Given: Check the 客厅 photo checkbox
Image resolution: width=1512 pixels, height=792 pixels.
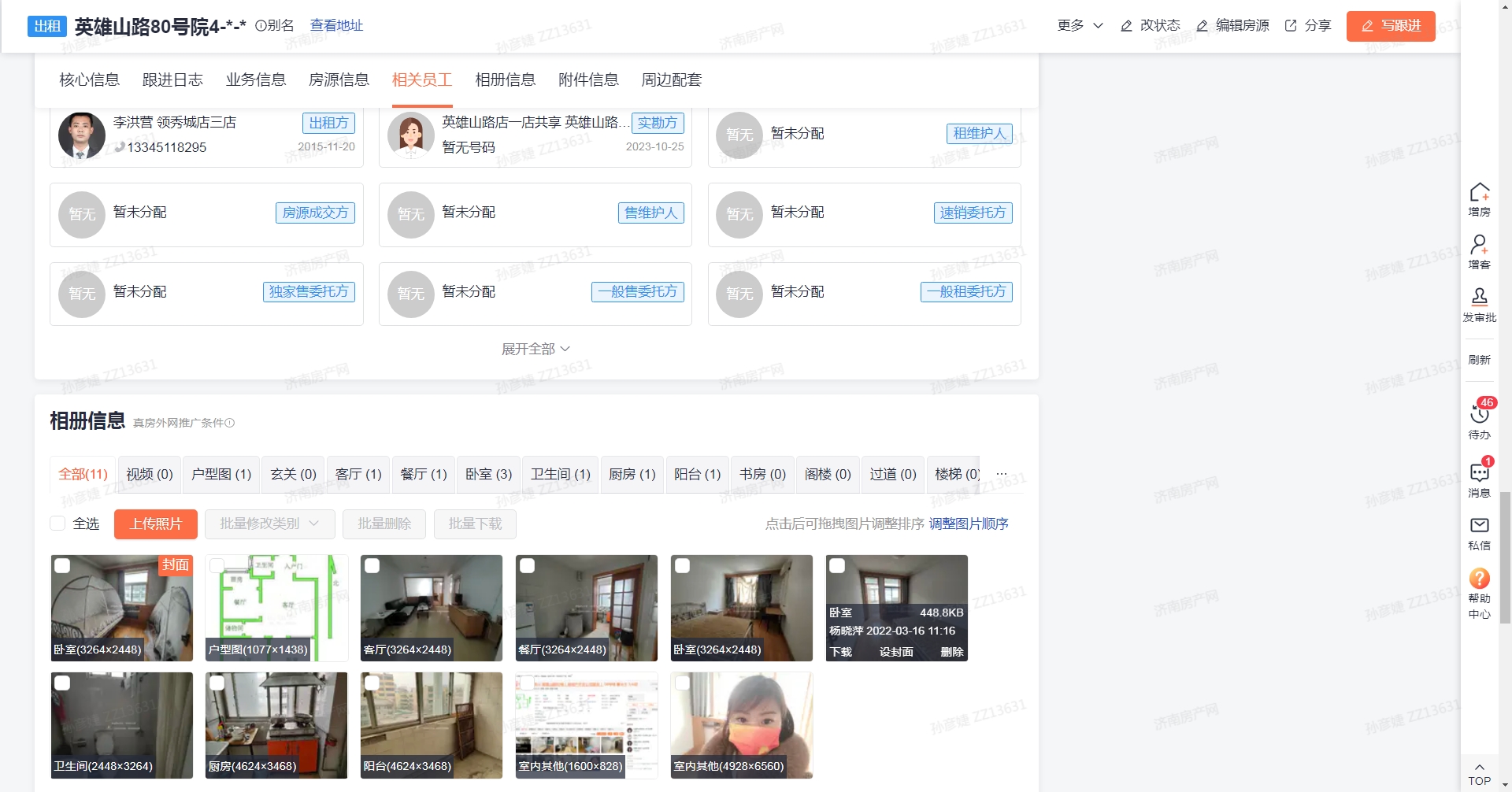Looking at the screenshot, I should 372,566.
